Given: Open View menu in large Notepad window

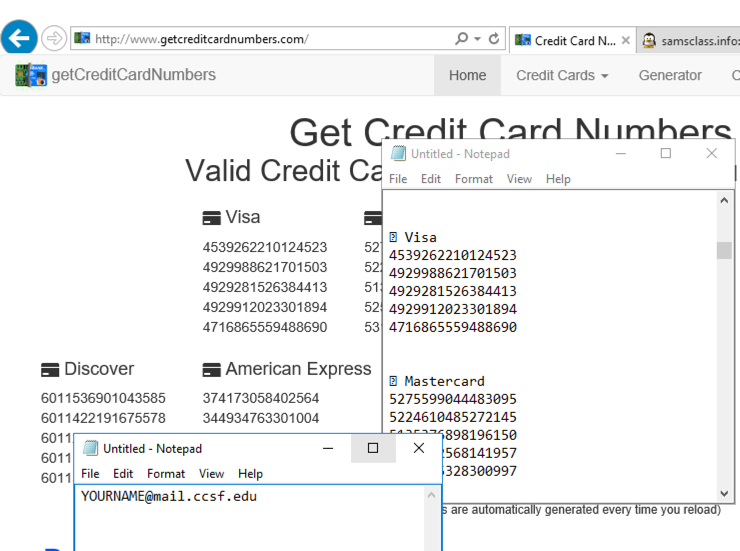Looking at the screenshot, I should (x=519, y=179).
